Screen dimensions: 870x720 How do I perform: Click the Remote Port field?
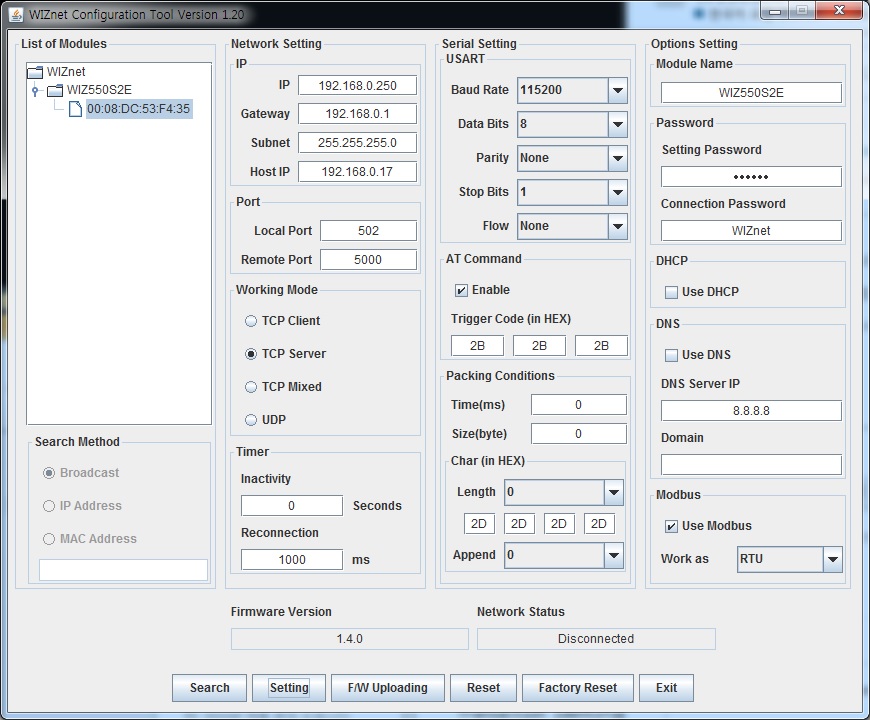(x=368, y=260)
